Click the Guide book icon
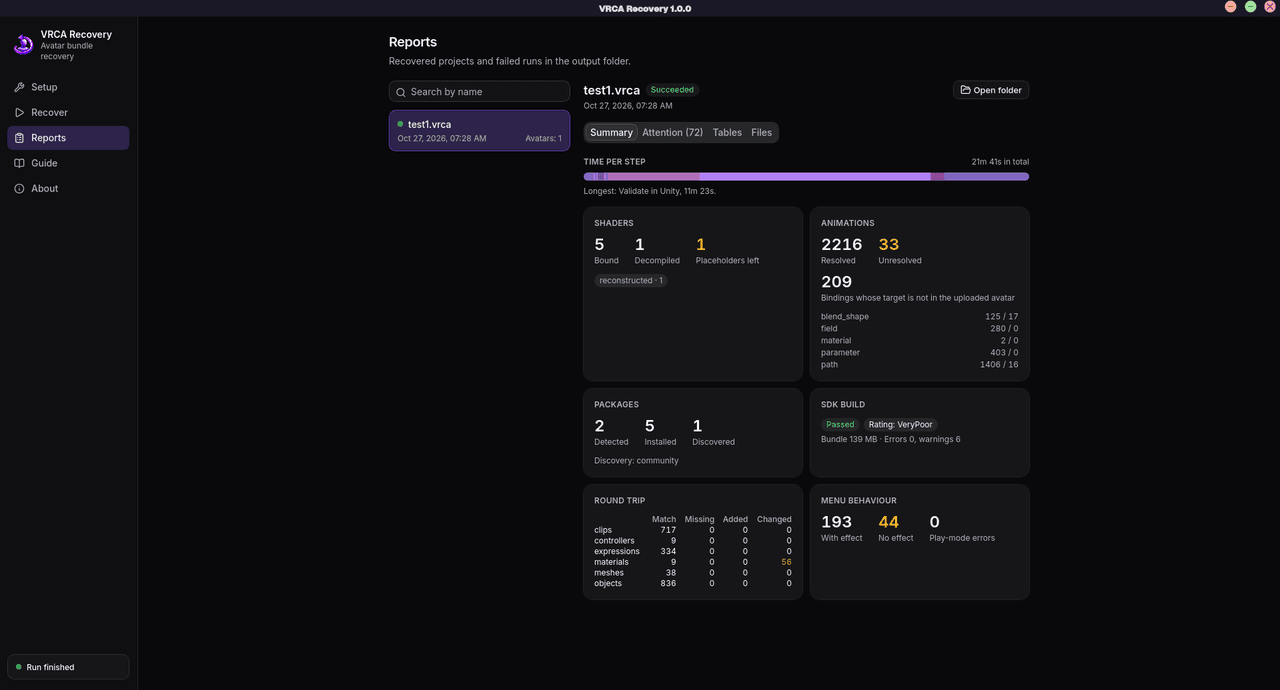1280x690 pixels. coord(19,163)
